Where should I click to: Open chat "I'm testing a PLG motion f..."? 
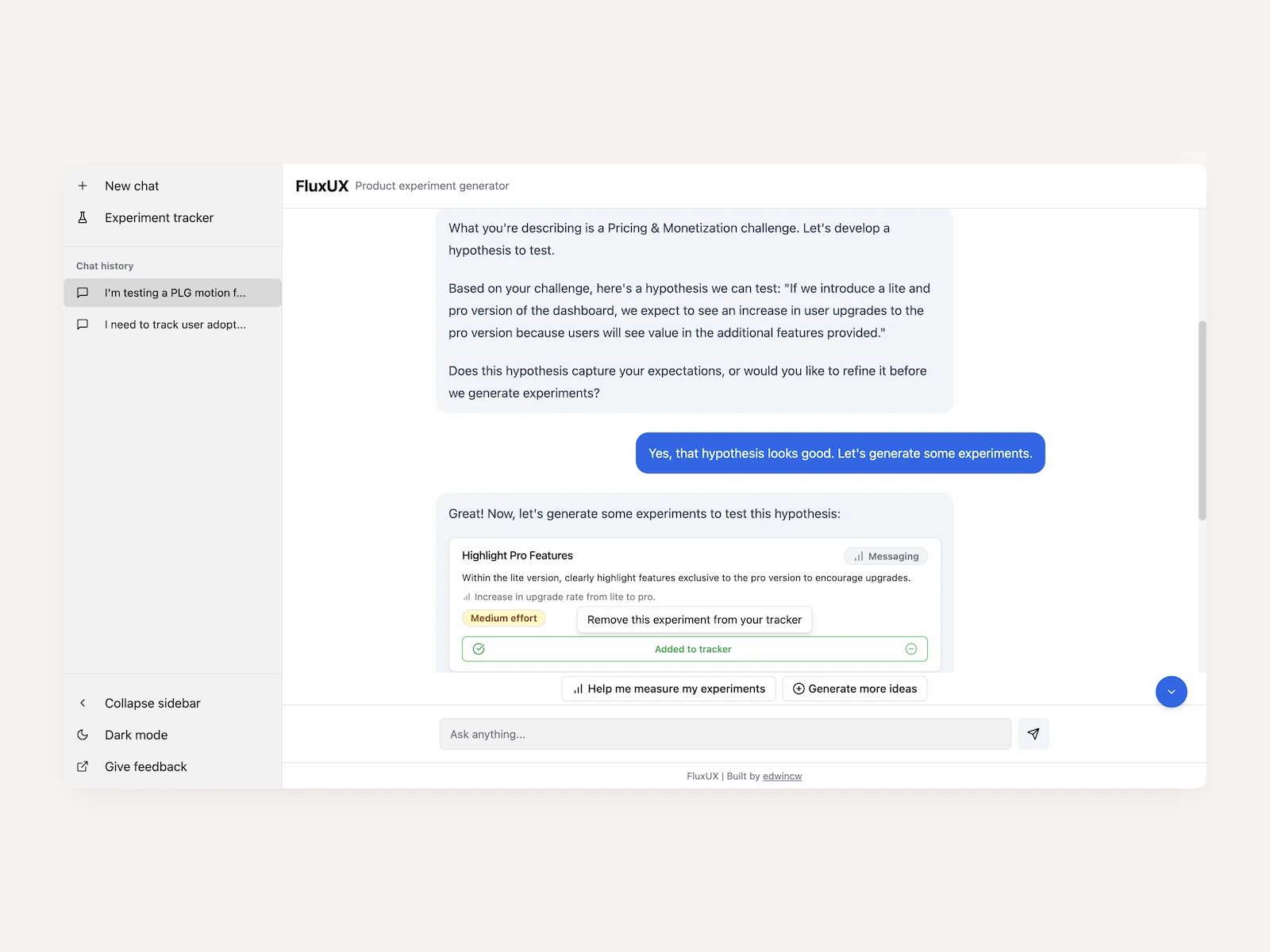click(x=172, y=293)
